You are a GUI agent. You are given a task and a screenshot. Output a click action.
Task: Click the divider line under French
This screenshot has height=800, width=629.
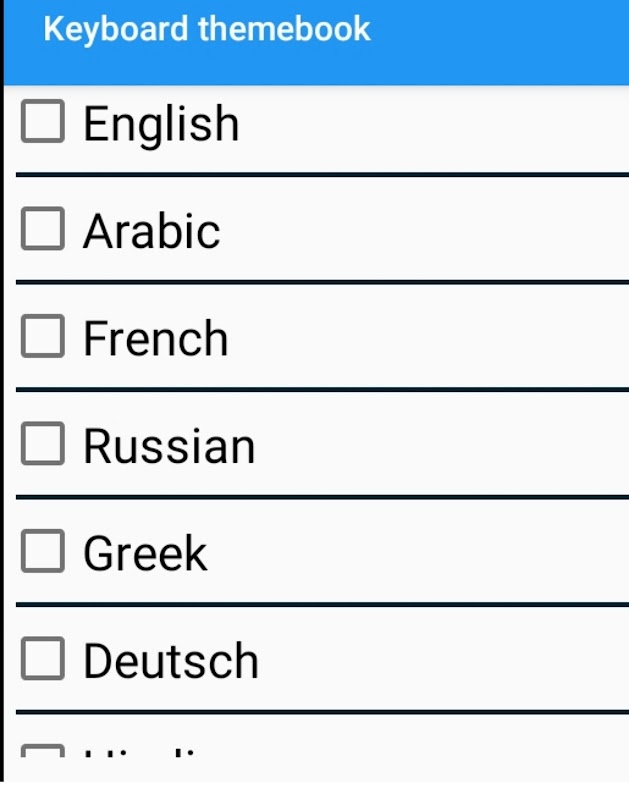pos(320,389)
